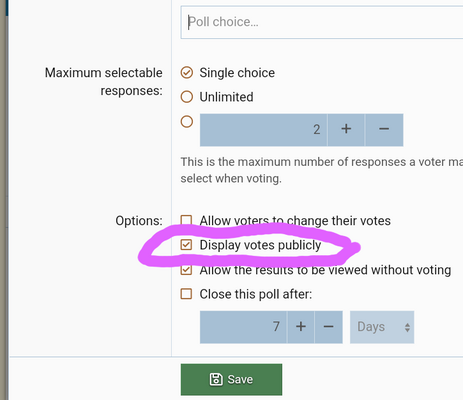Enable Allow voters to change their votes
463x400 pixels.
[186, 220]
